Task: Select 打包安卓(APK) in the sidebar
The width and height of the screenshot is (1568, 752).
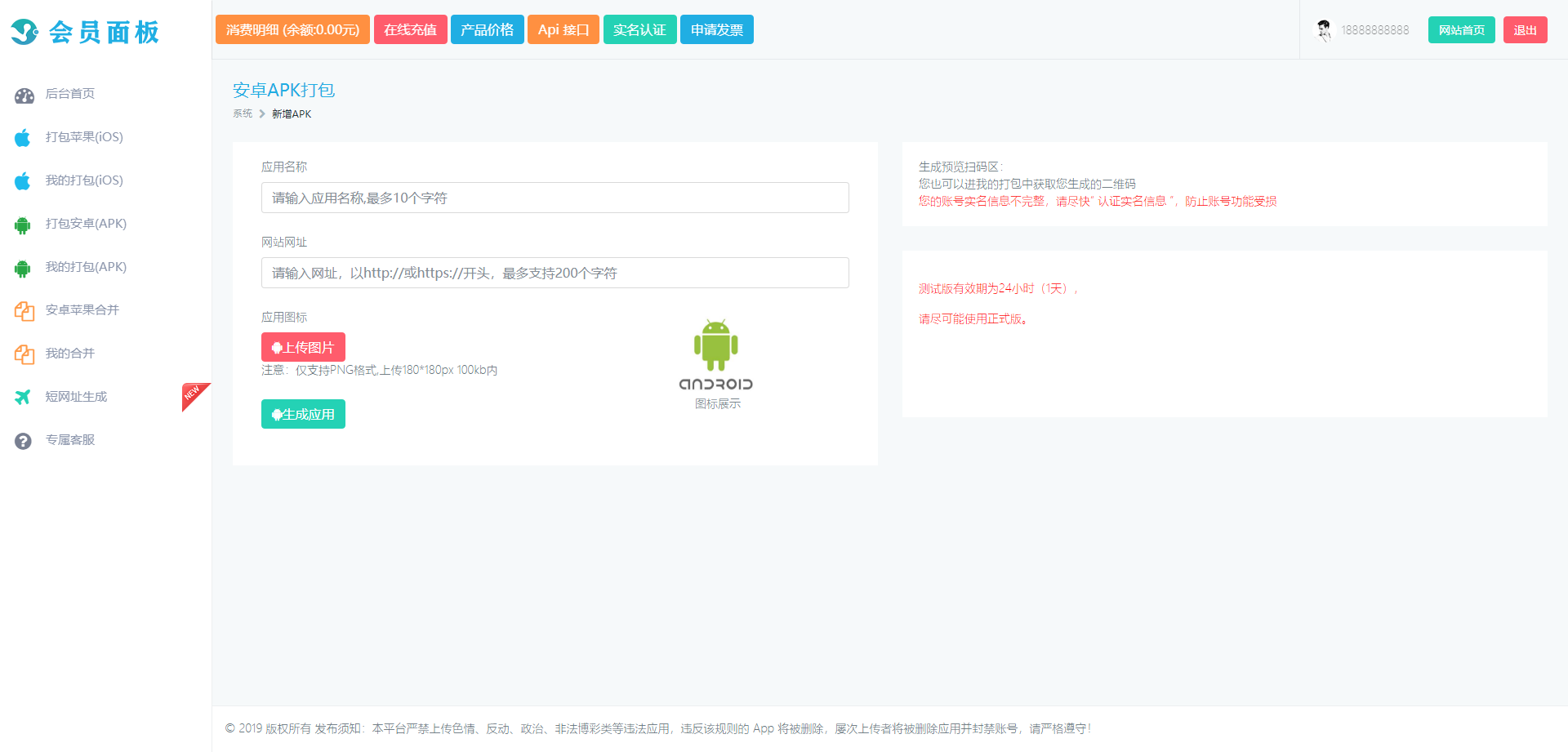Action: tap(86, 224)
